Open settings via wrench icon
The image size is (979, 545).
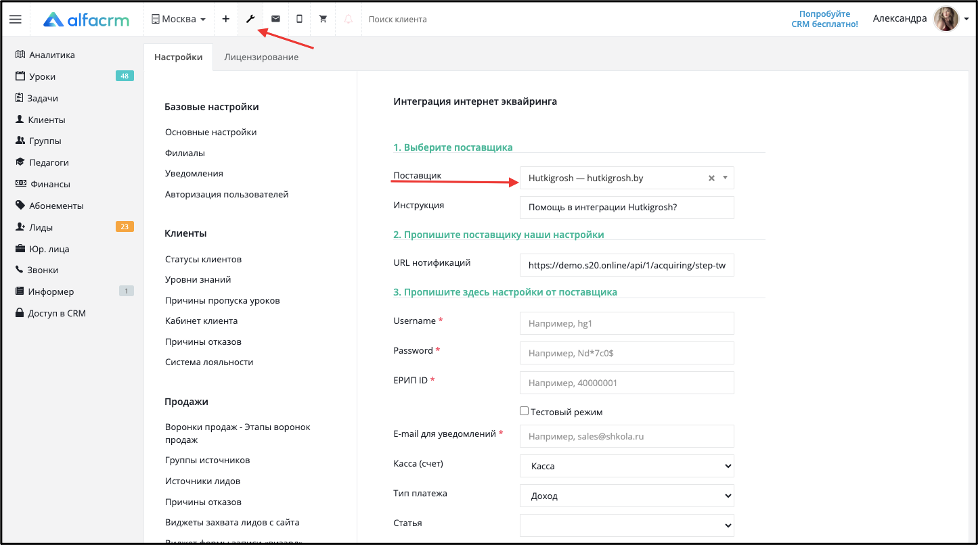click(x=250, y=19)
